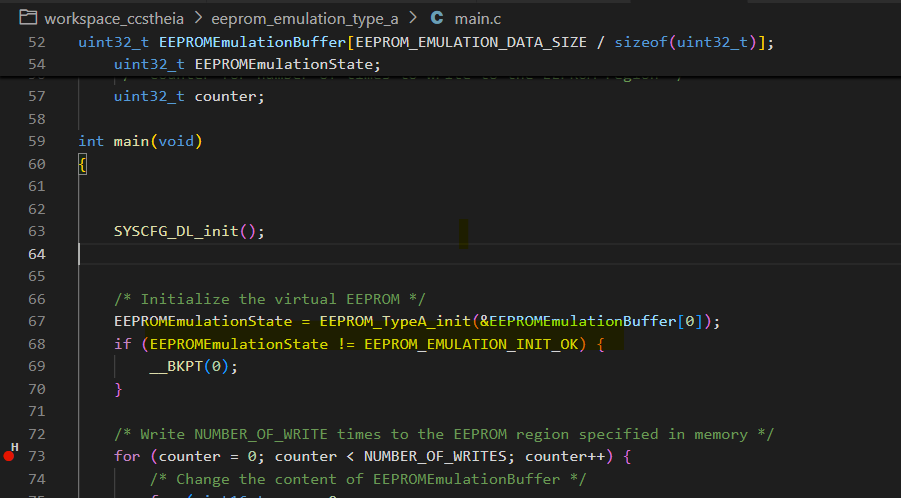
Task: Click line number 59 in gutter
Action: coord(37,141)
